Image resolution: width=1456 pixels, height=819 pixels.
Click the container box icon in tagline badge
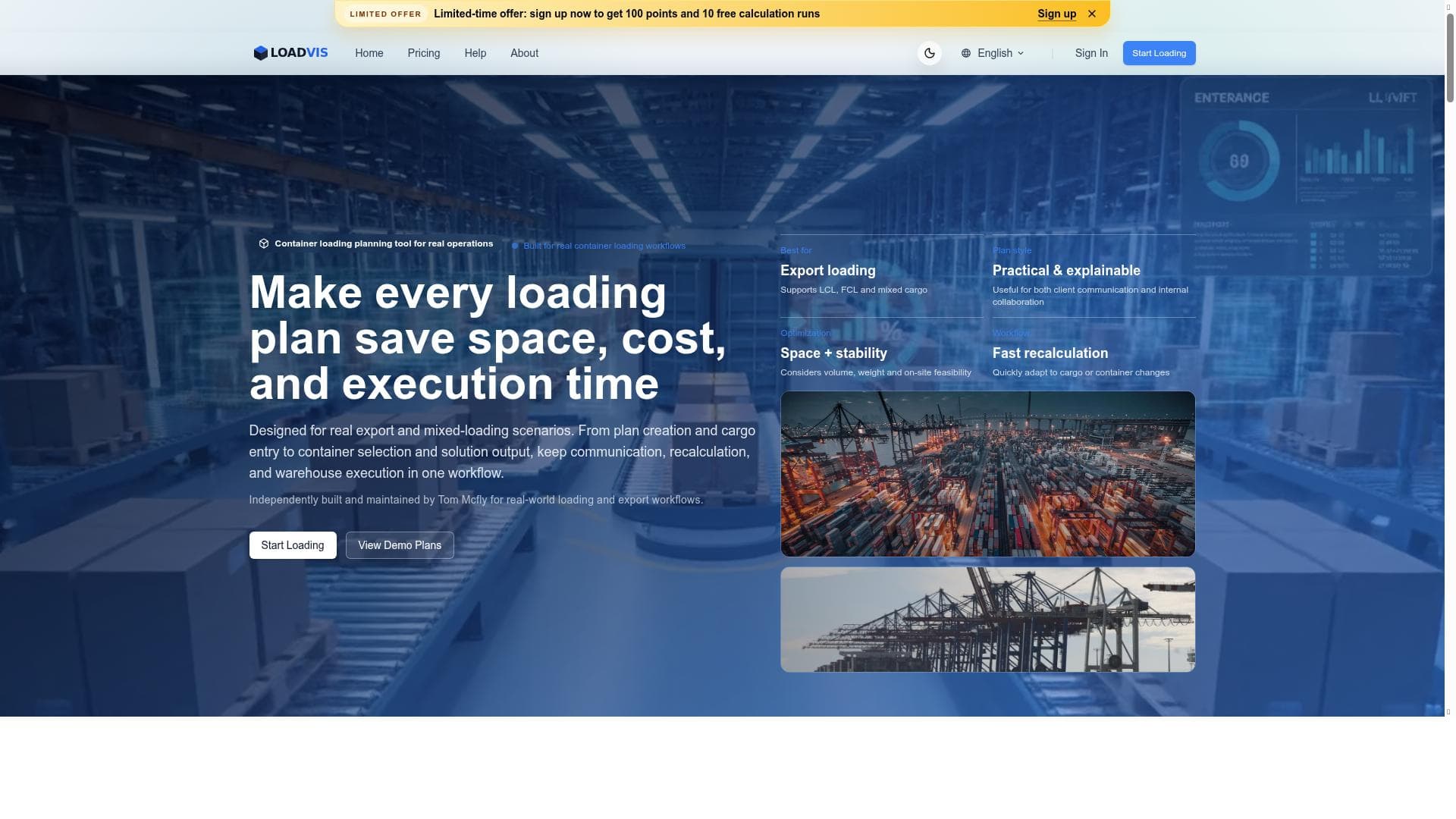coord(264,243)
